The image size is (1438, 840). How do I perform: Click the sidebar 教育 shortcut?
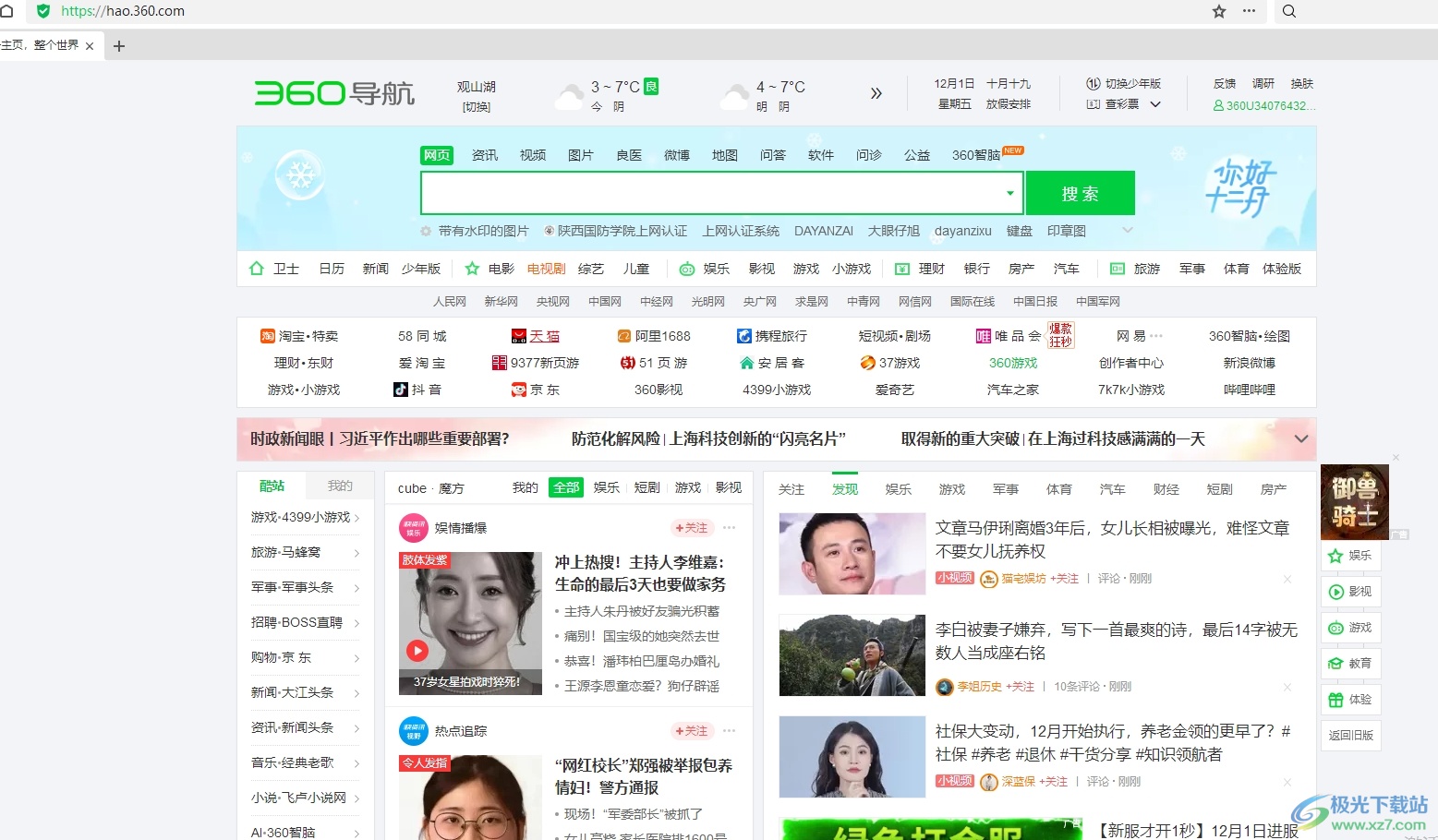(1351, 664)
